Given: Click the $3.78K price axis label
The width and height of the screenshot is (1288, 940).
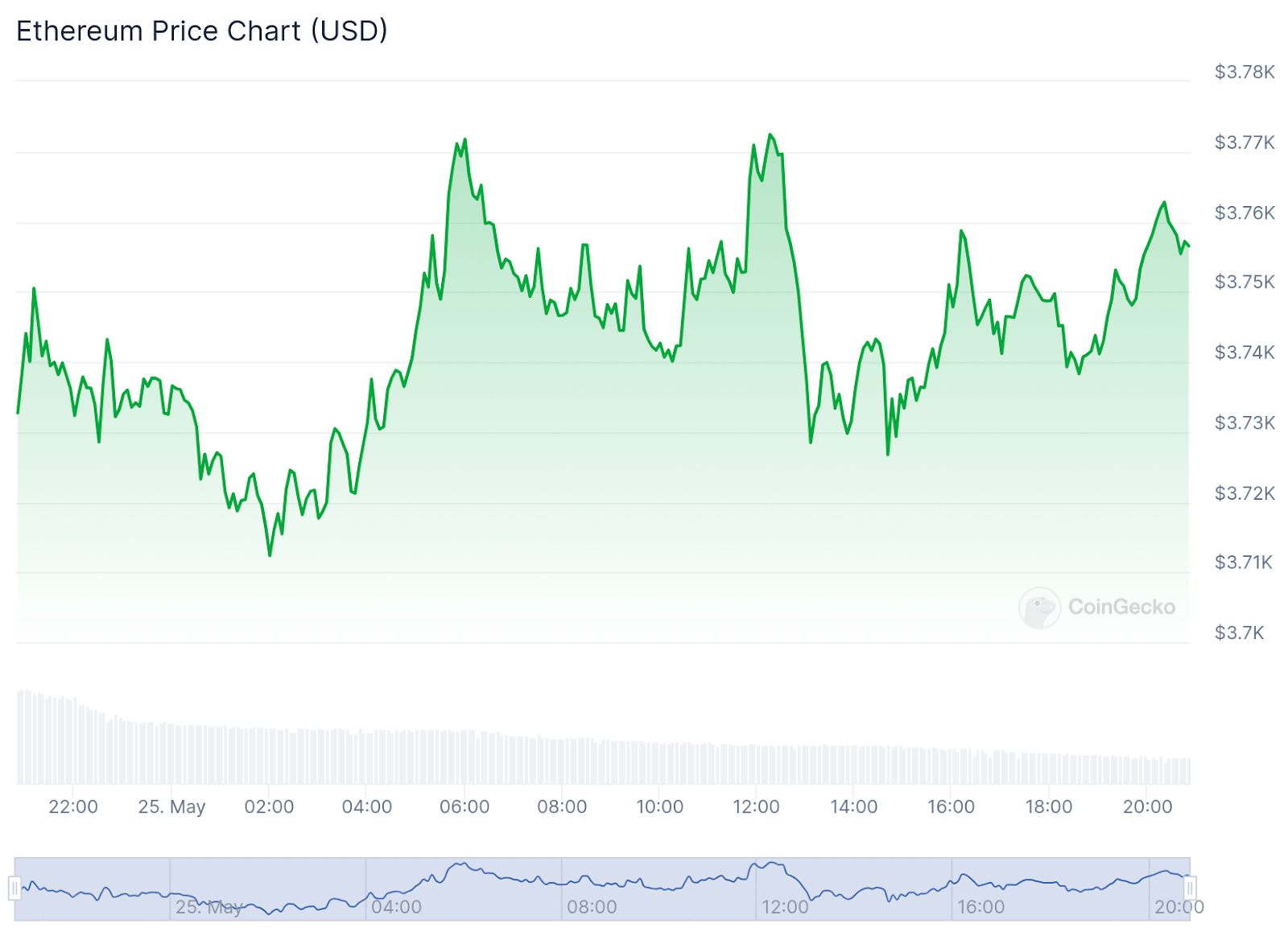Looking at the screenshot, I should 1245,72.
